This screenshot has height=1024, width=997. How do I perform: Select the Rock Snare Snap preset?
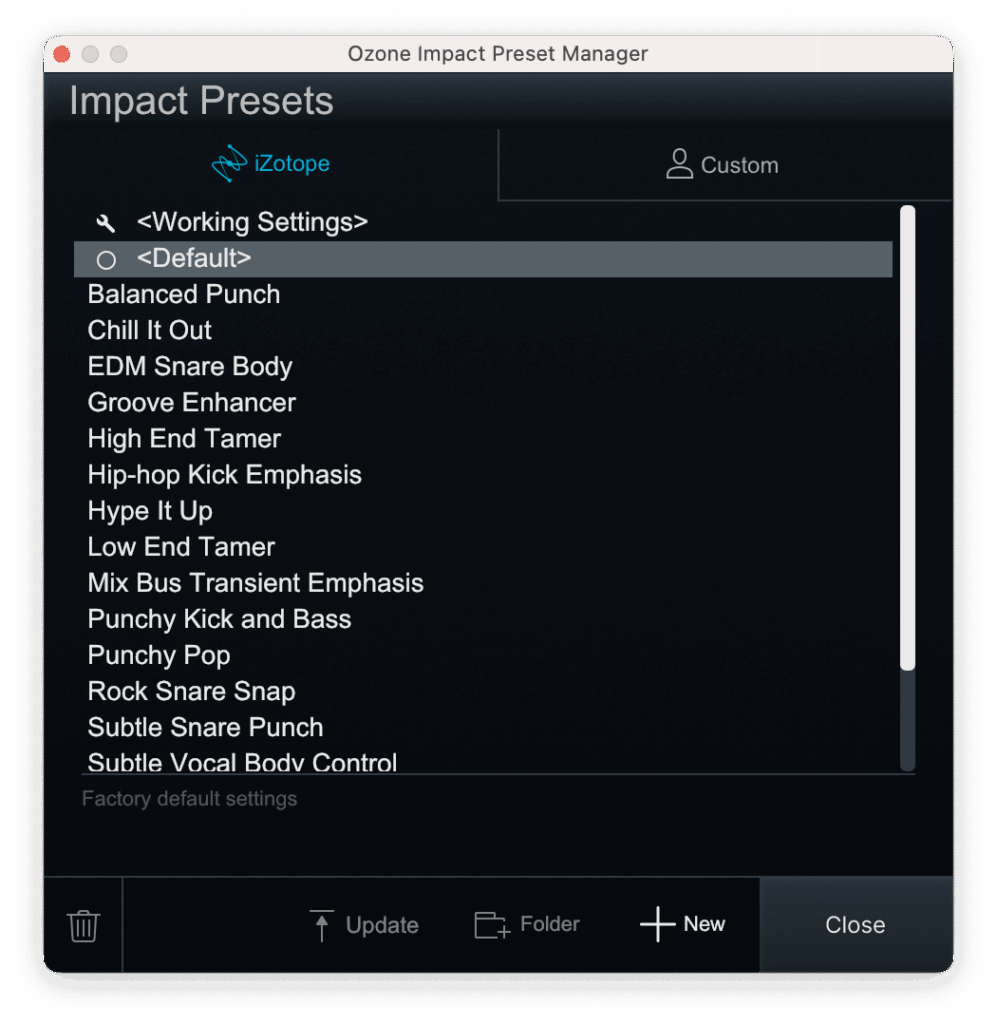coord(192,691)
